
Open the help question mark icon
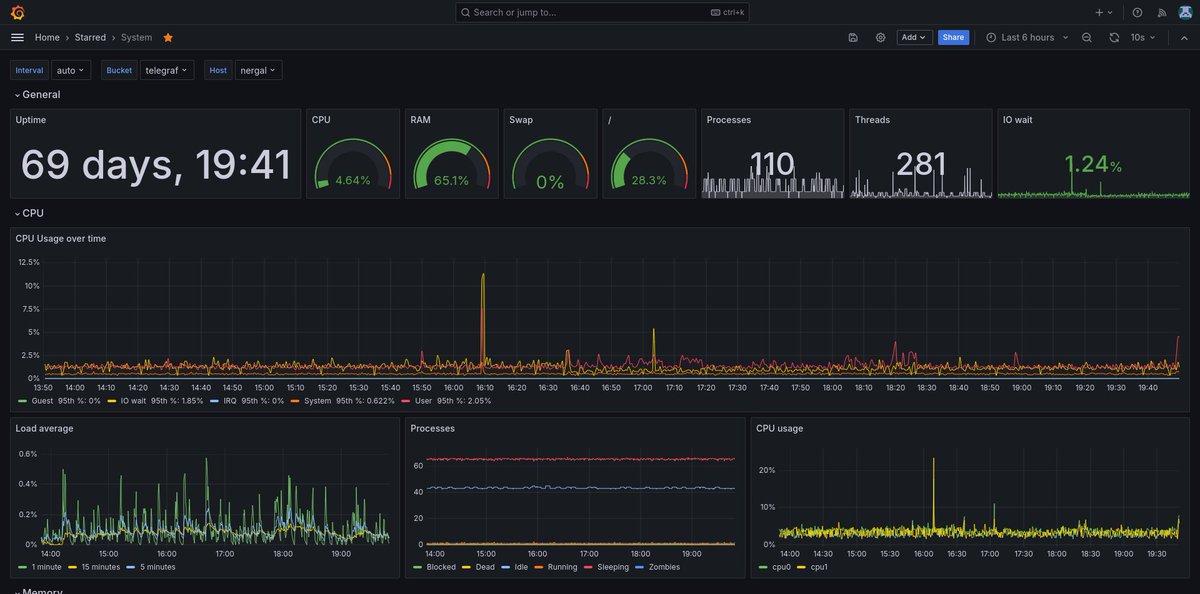click(1137, 12)
